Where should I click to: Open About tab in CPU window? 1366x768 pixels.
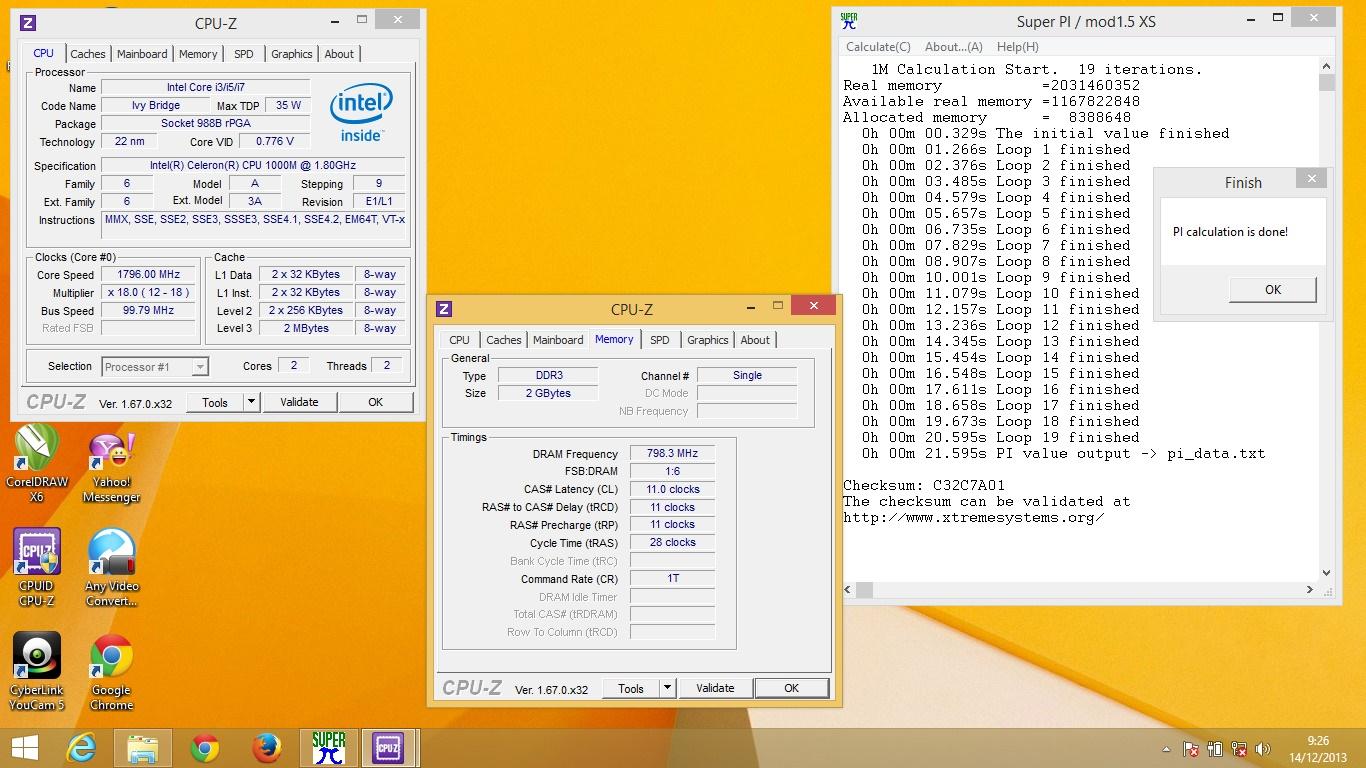pyautogui.click(x=339, y=54)
